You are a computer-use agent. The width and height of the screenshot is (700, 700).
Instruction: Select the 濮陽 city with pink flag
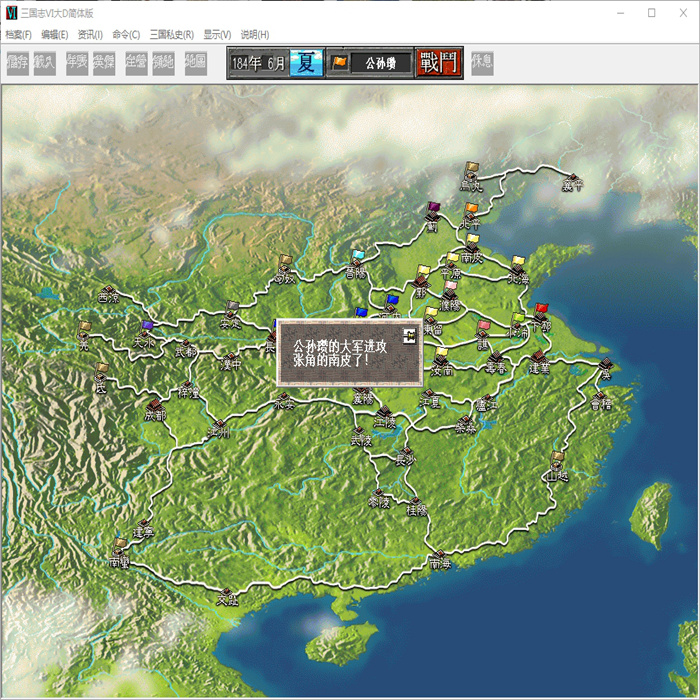[450, 295]
